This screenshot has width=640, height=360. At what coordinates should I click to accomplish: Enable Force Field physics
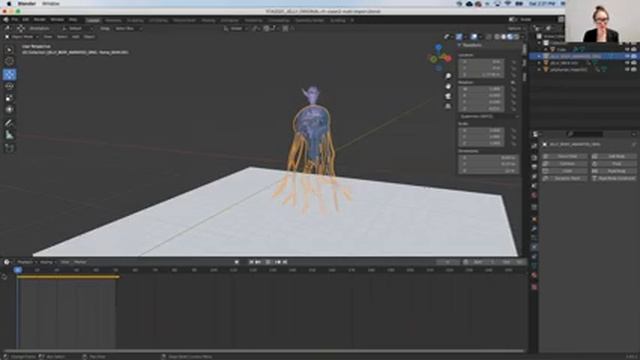[x=565, y=156]
